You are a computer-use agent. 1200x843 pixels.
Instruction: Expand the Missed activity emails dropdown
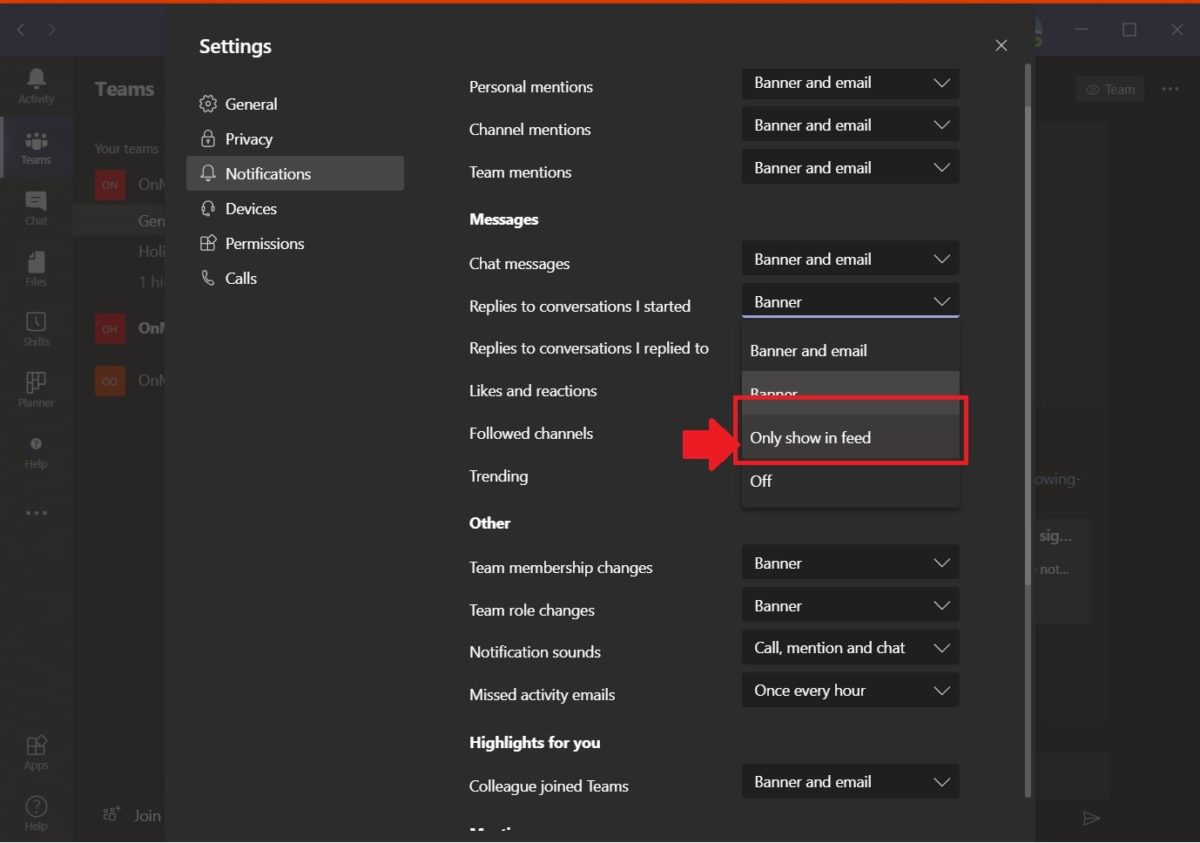point(850,690)
